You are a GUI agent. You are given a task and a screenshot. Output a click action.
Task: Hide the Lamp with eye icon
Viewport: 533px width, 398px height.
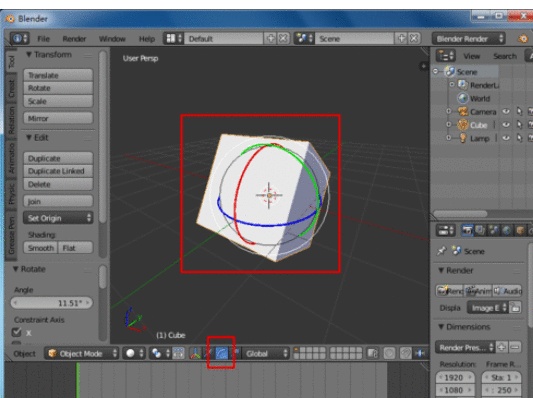pyautogui.click(x=506, y=138)
